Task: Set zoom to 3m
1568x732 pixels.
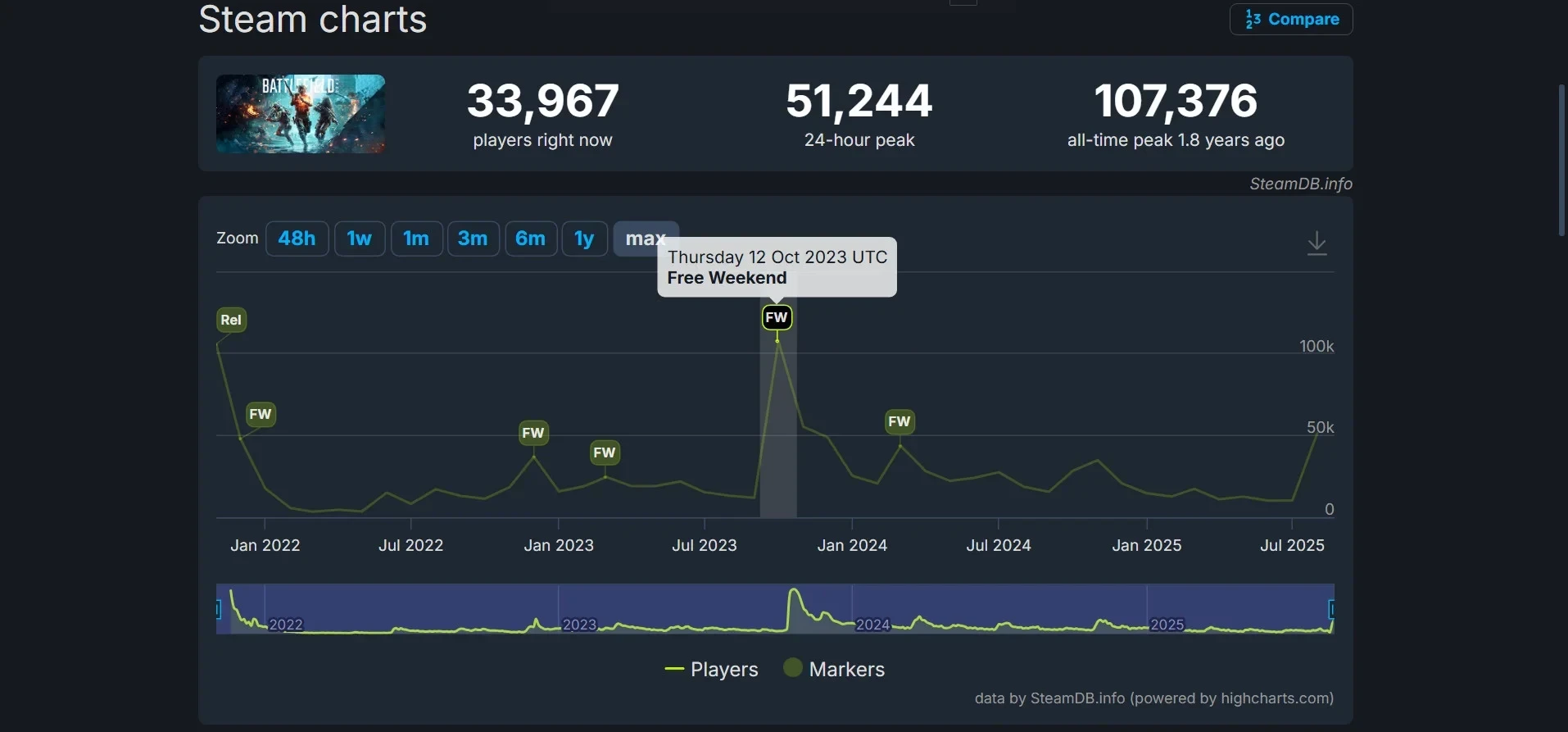Action: point(473,239)
